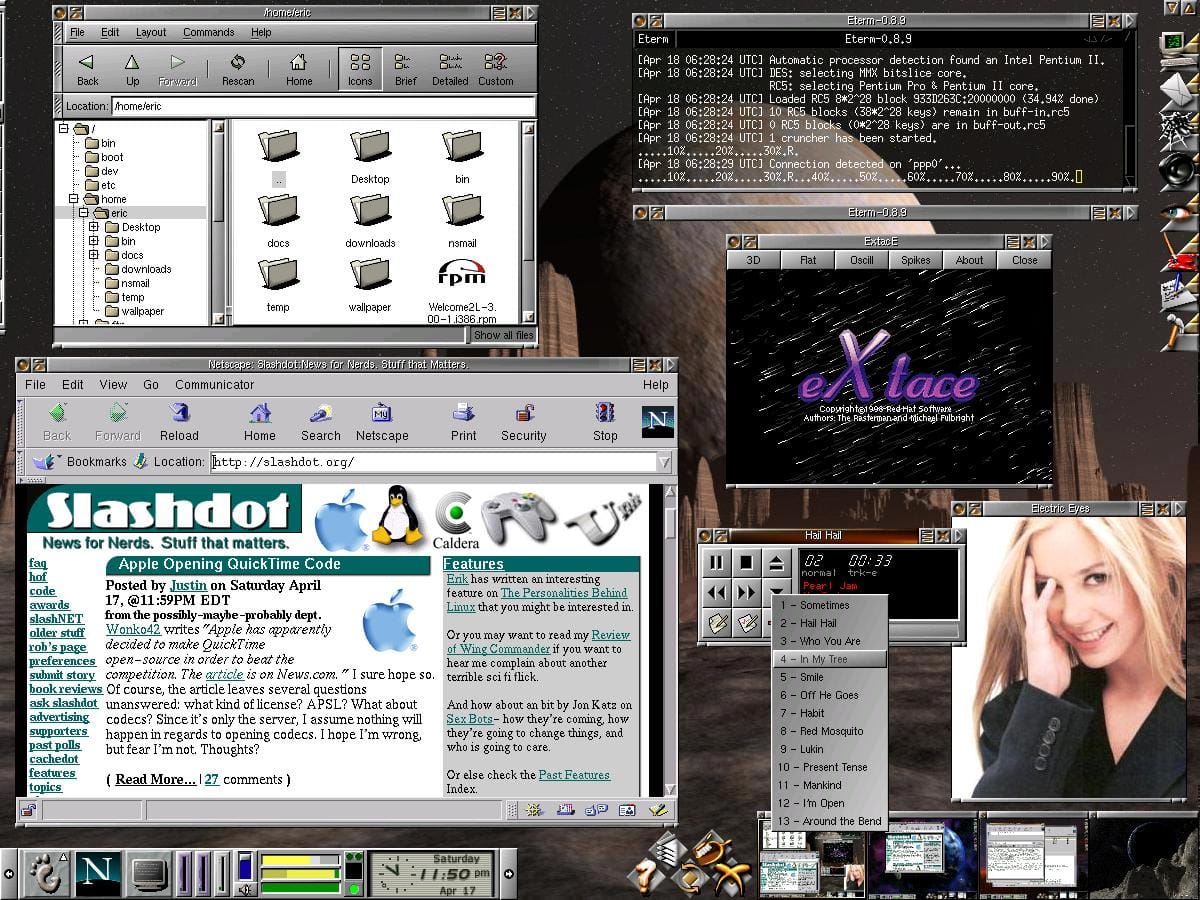This screenshot has height=900, width=1200.
Task: Rescan the /home/eric directory
Action: (238, 69)
